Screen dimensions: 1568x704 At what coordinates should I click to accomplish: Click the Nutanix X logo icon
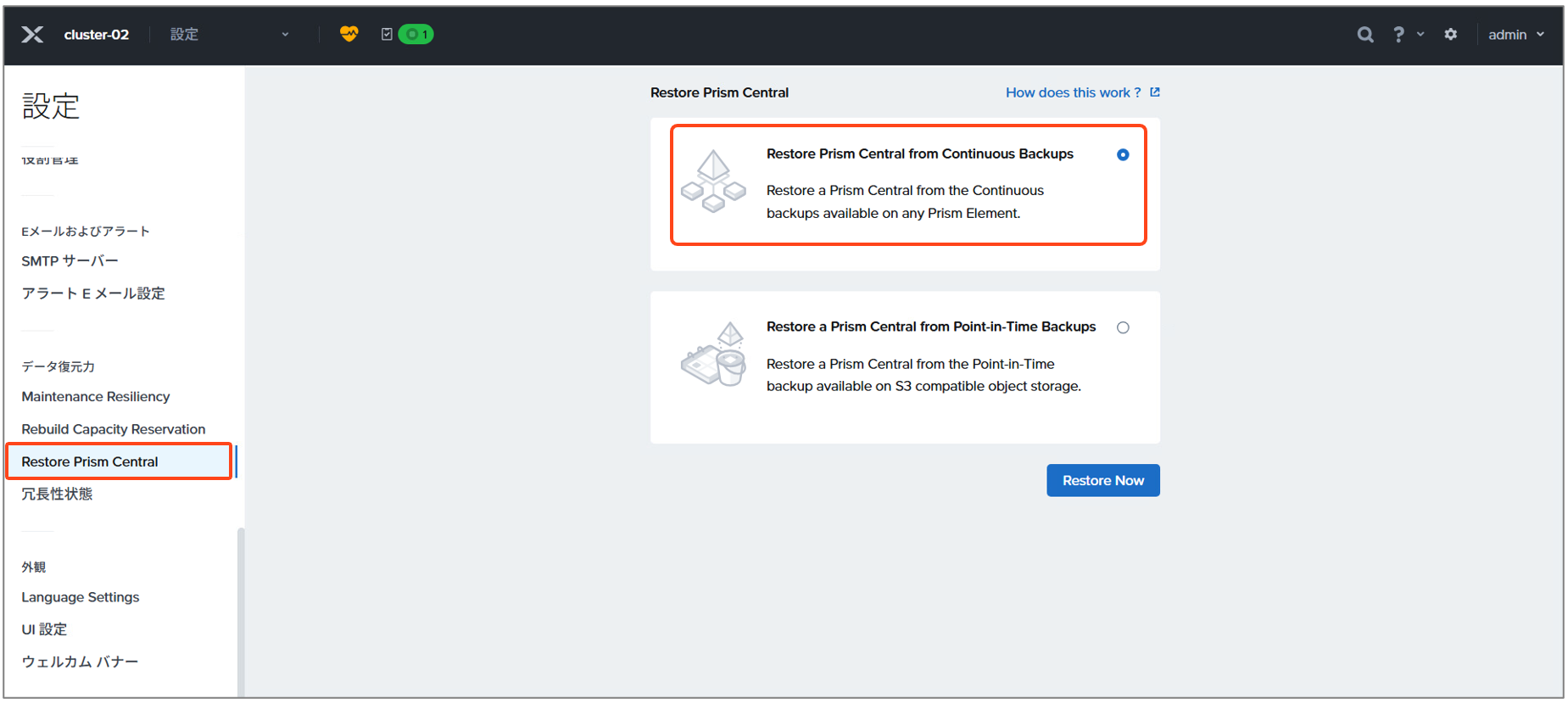32,35
